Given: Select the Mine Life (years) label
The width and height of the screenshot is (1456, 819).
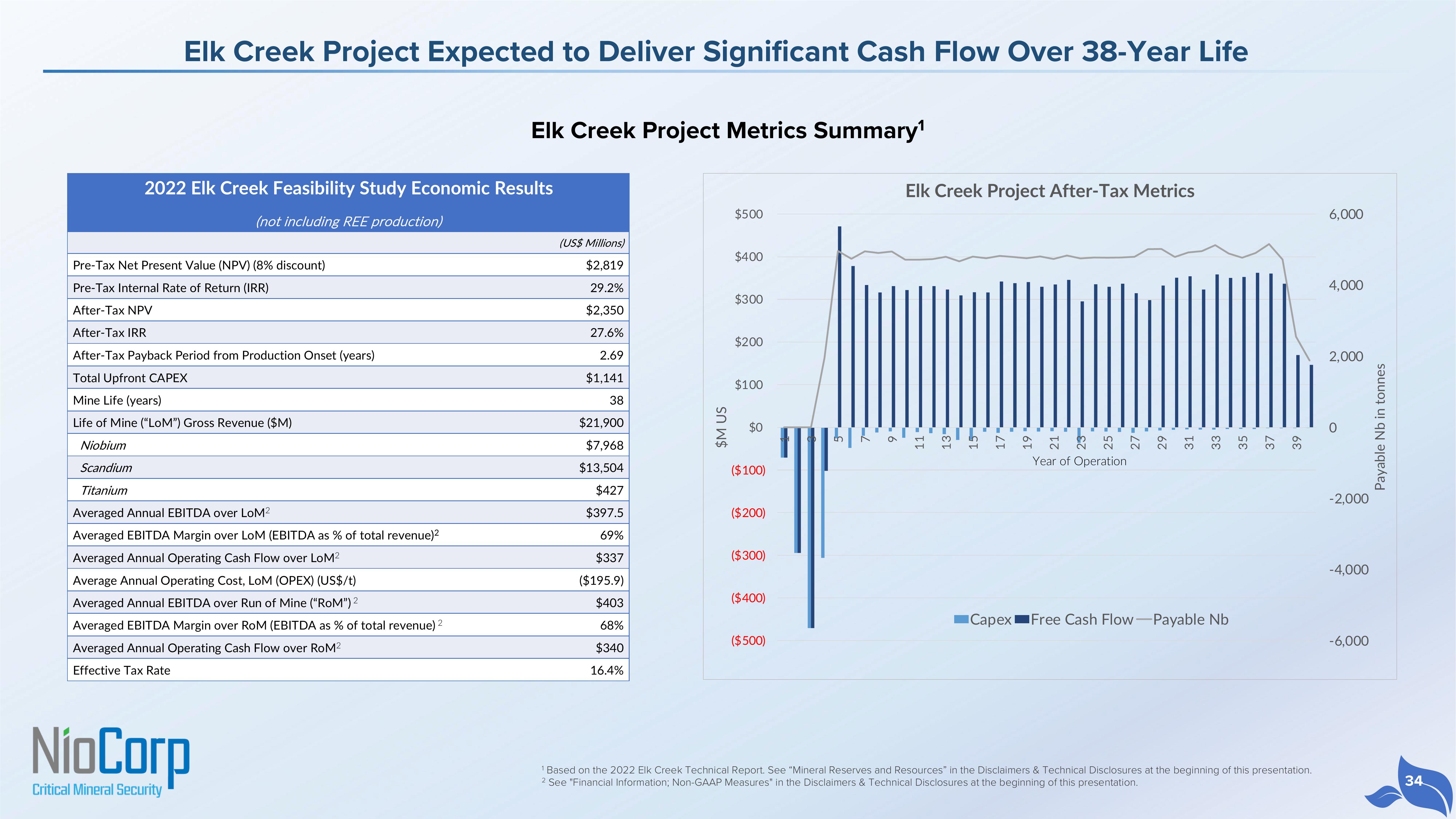Looking at the screenshot, I should click(117, 401).
